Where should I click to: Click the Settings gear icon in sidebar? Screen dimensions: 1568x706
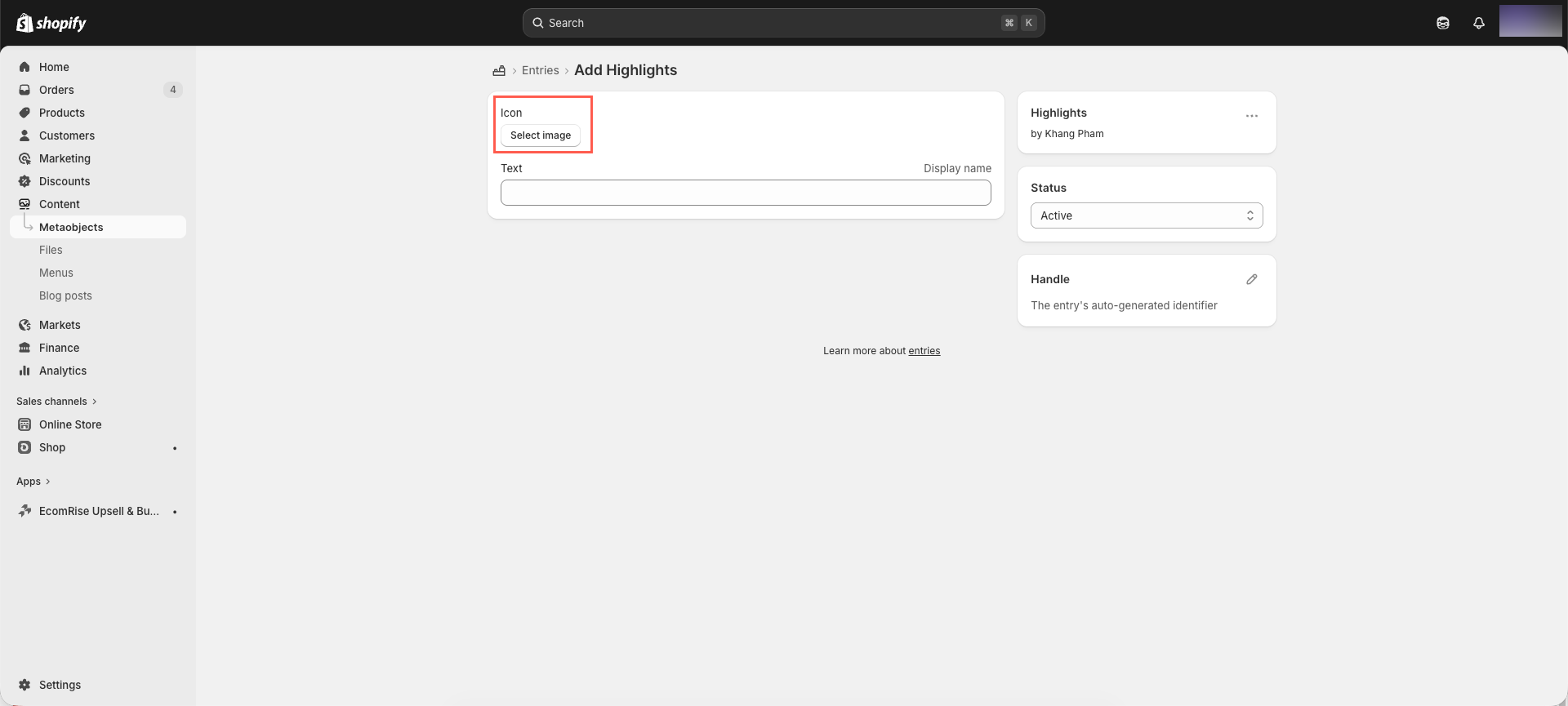click(x=24, y=685)
